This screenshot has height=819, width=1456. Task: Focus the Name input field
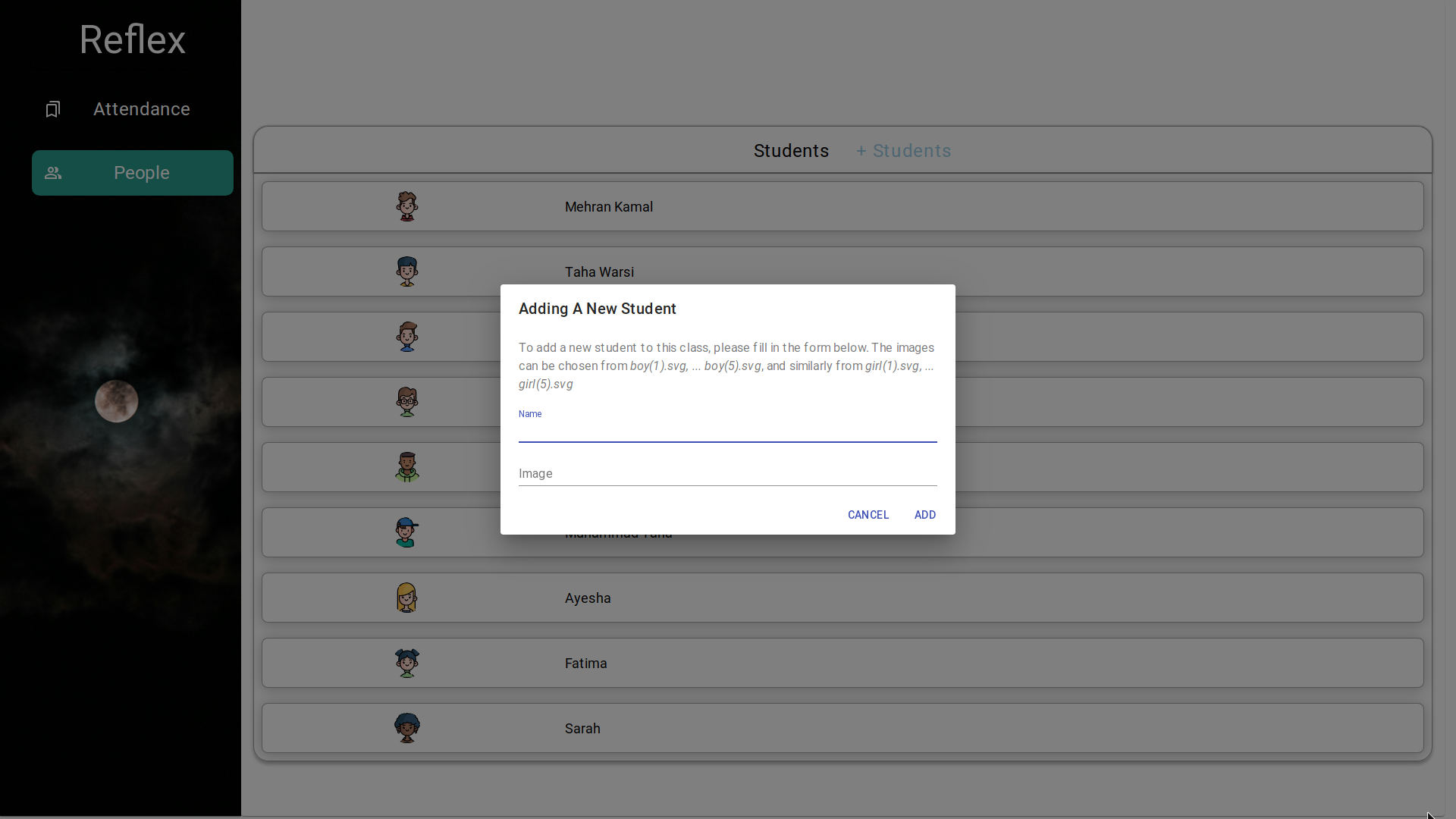pyautogui.click(x=727, y=431)
